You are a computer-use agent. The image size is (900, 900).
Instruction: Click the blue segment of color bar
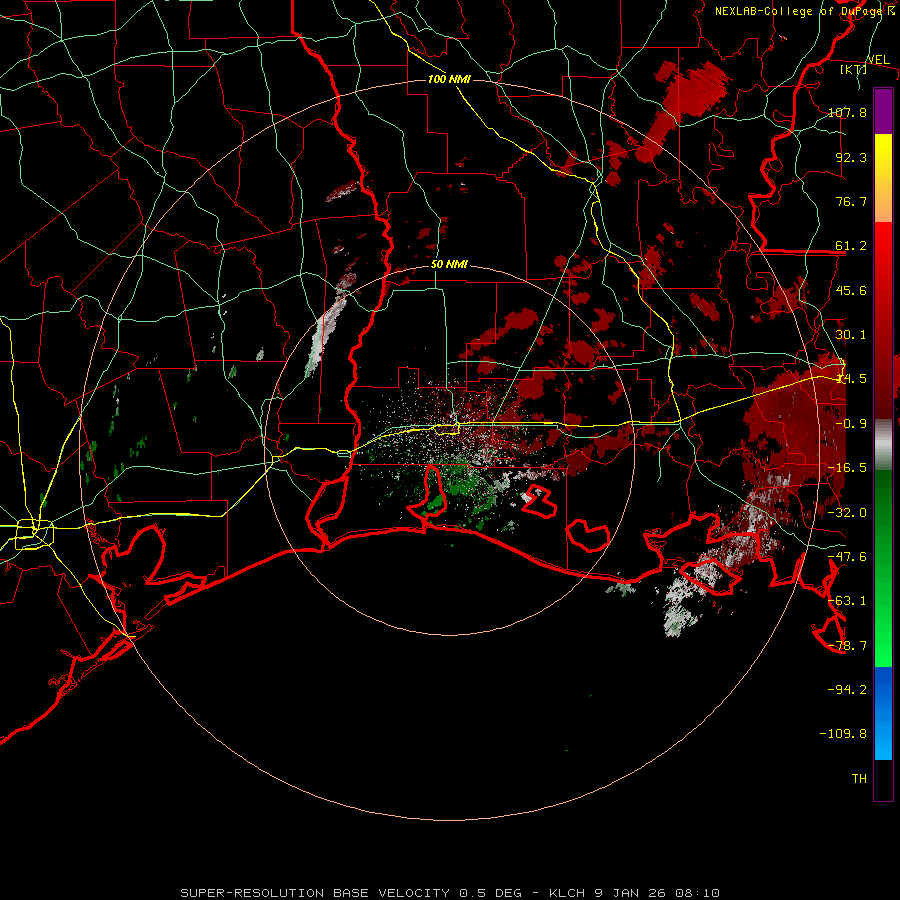(883, 713)
